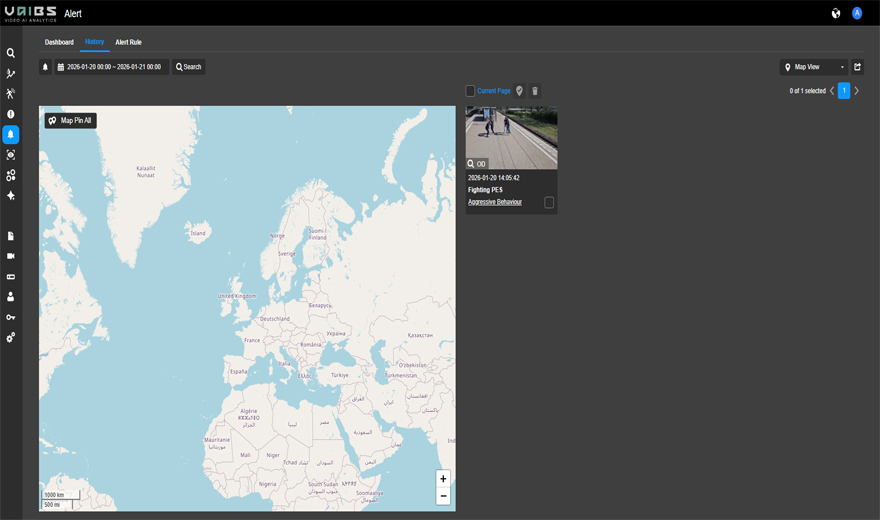Image resolution: width=880 pixels, height=520 pixels.
Task: Open the circles cluster icon in the sidebar
Action: pos(11,176)
